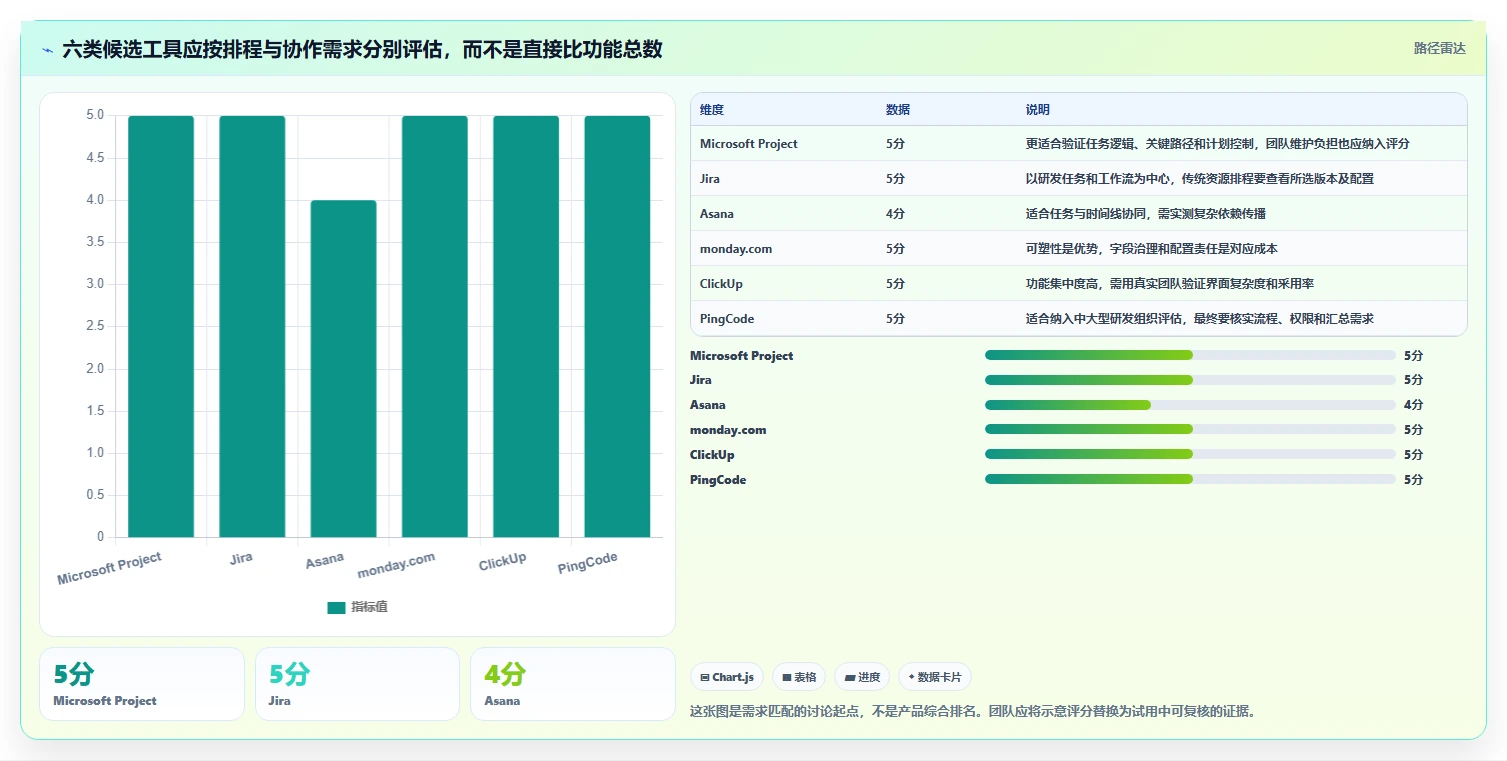Click the Jira bar in chart
This screenshot has width=1507, height=761.
point(252,326)
